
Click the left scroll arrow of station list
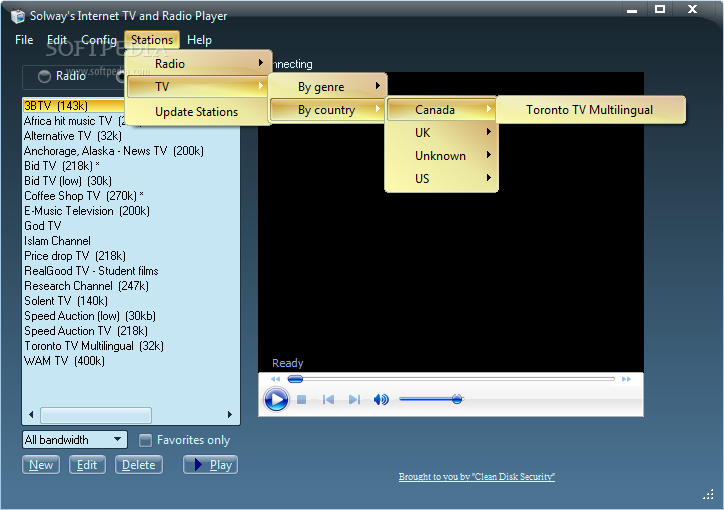(31, 415)
